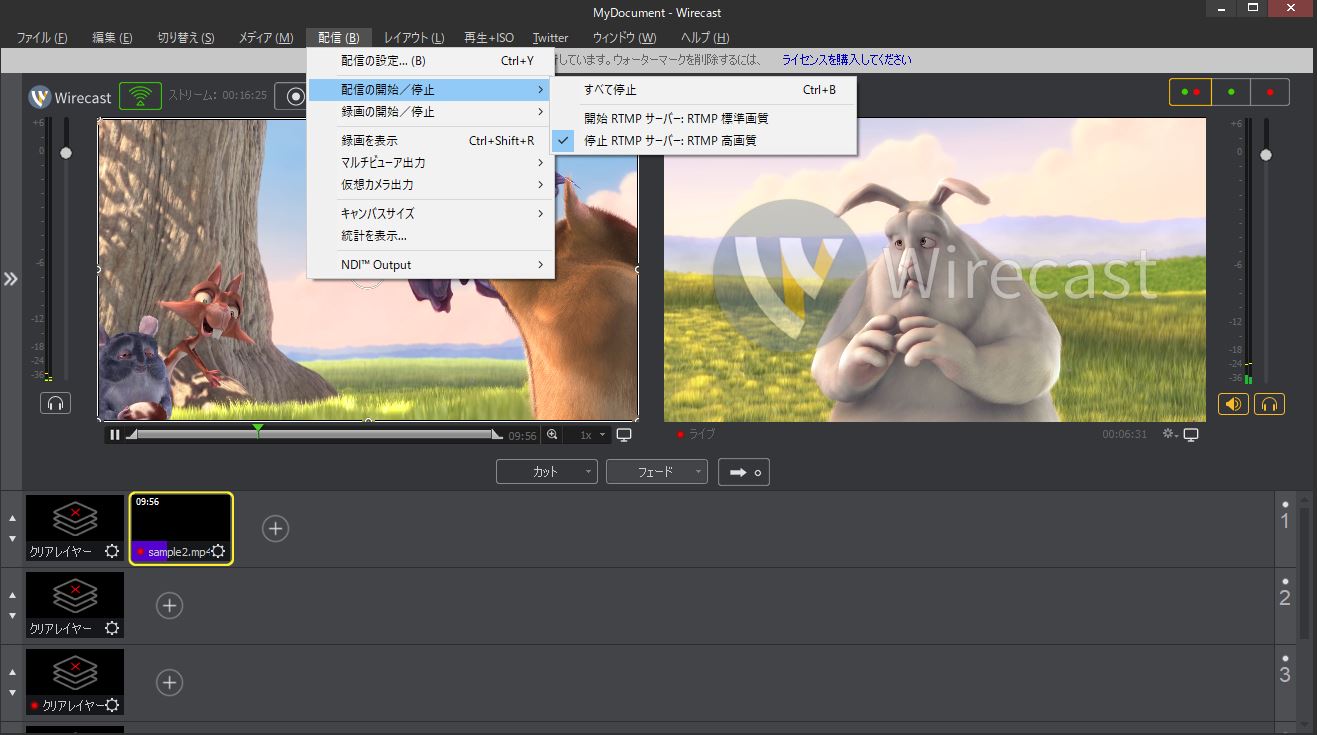Open the ヘルプ menu
This screenshot has height=735, width=1317.
coord(705,38)
